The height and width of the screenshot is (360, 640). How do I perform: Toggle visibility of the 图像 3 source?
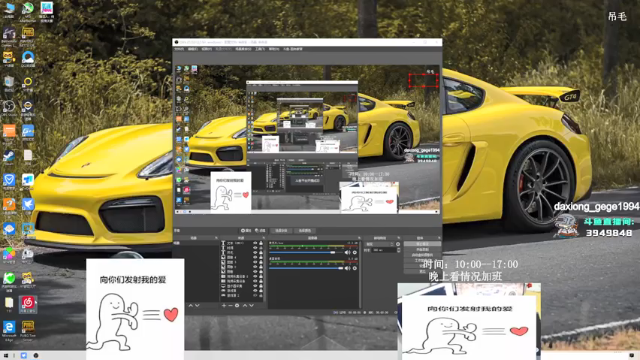point(256,262)
